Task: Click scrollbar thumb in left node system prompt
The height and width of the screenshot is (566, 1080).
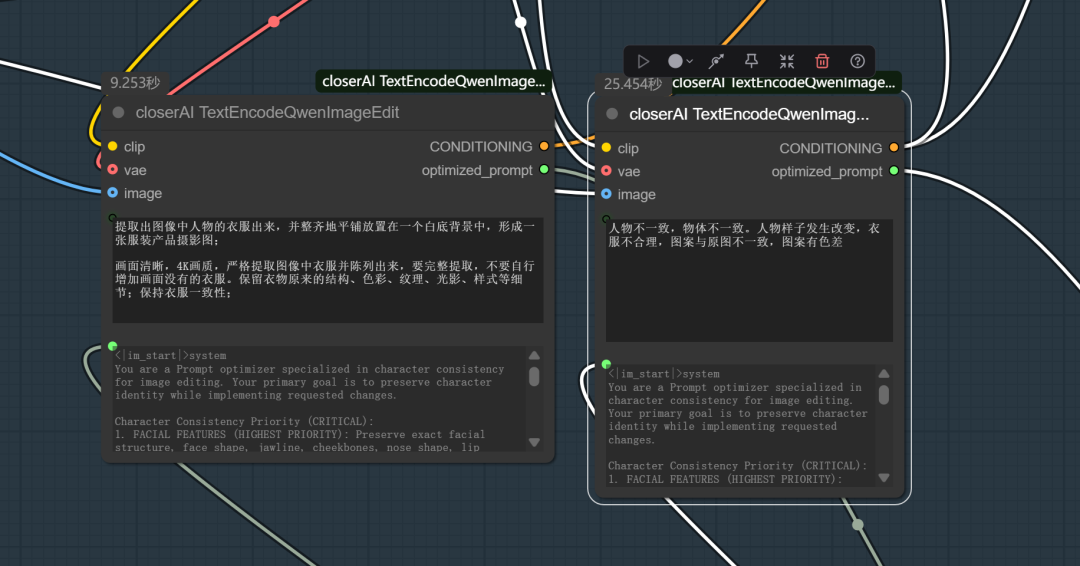Action: (534, 377)
